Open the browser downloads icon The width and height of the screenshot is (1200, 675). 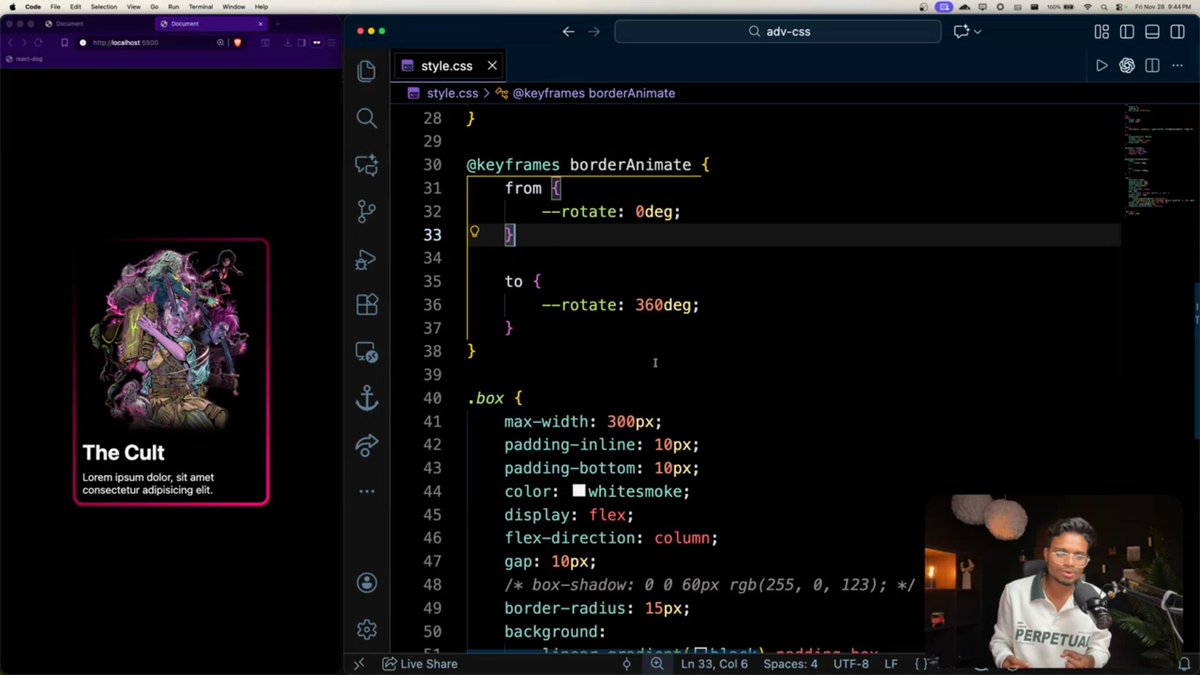[x=288, y=43]
